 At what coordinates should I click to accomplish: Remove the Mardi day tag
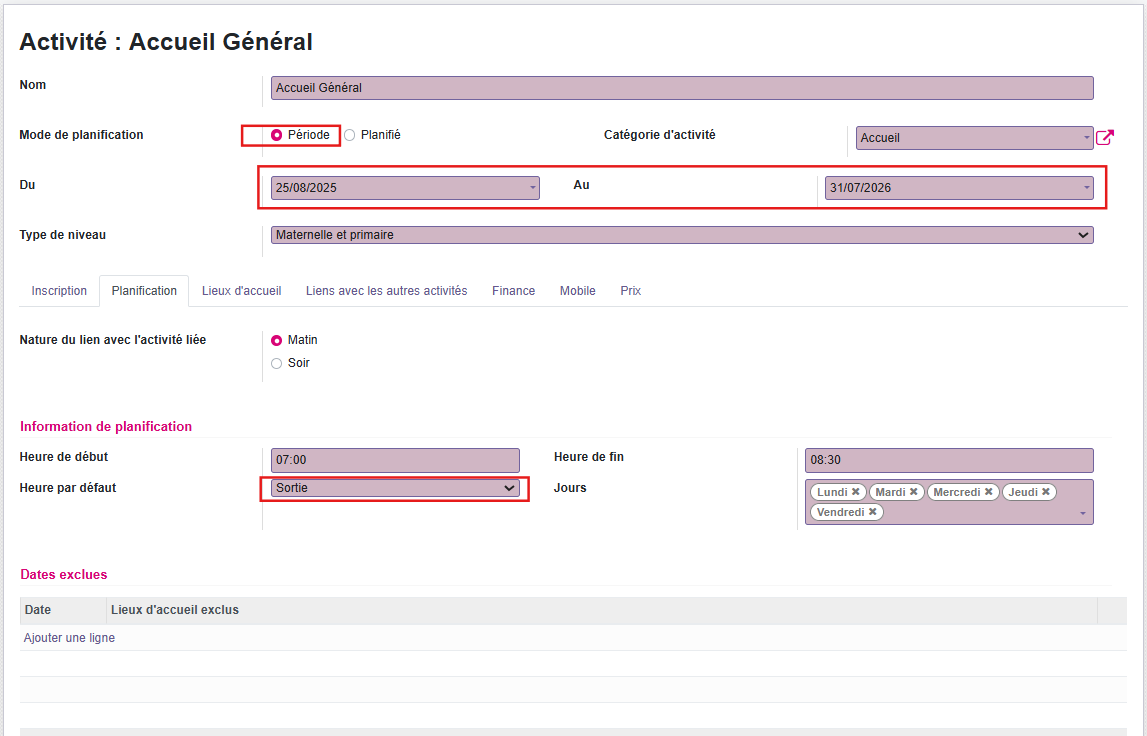coord(914,492)
